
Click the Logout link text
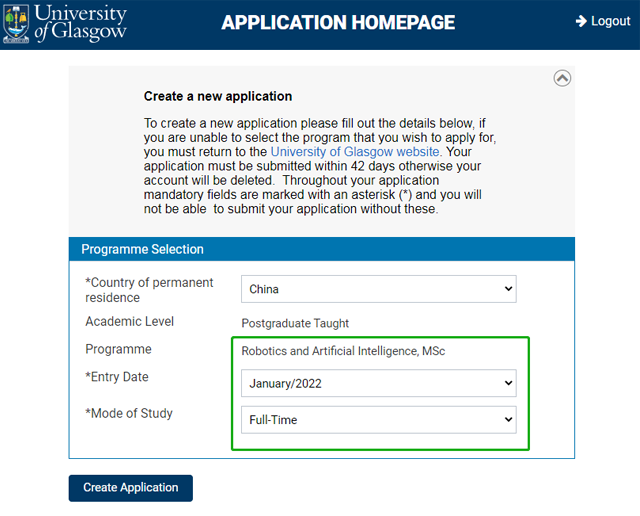coord(611,21)
